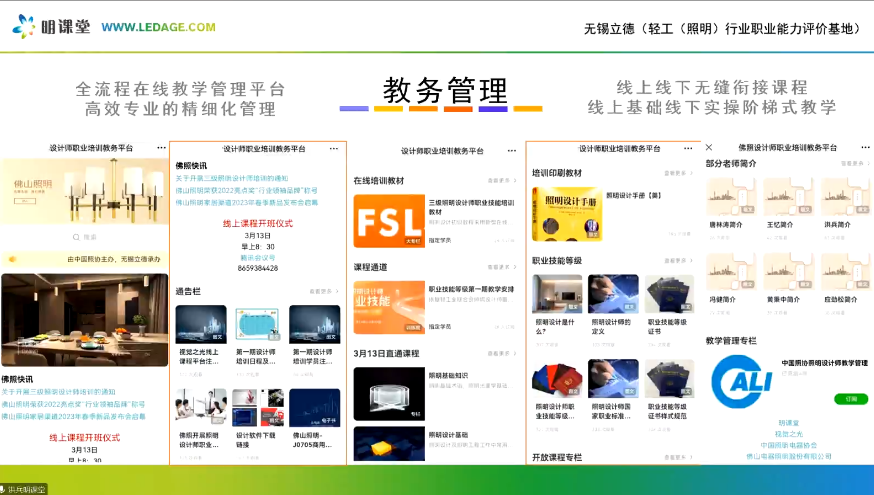
Task: Open the 应劭松简介 teacher card
Action: pyautogui.click(x=846, y=271)
